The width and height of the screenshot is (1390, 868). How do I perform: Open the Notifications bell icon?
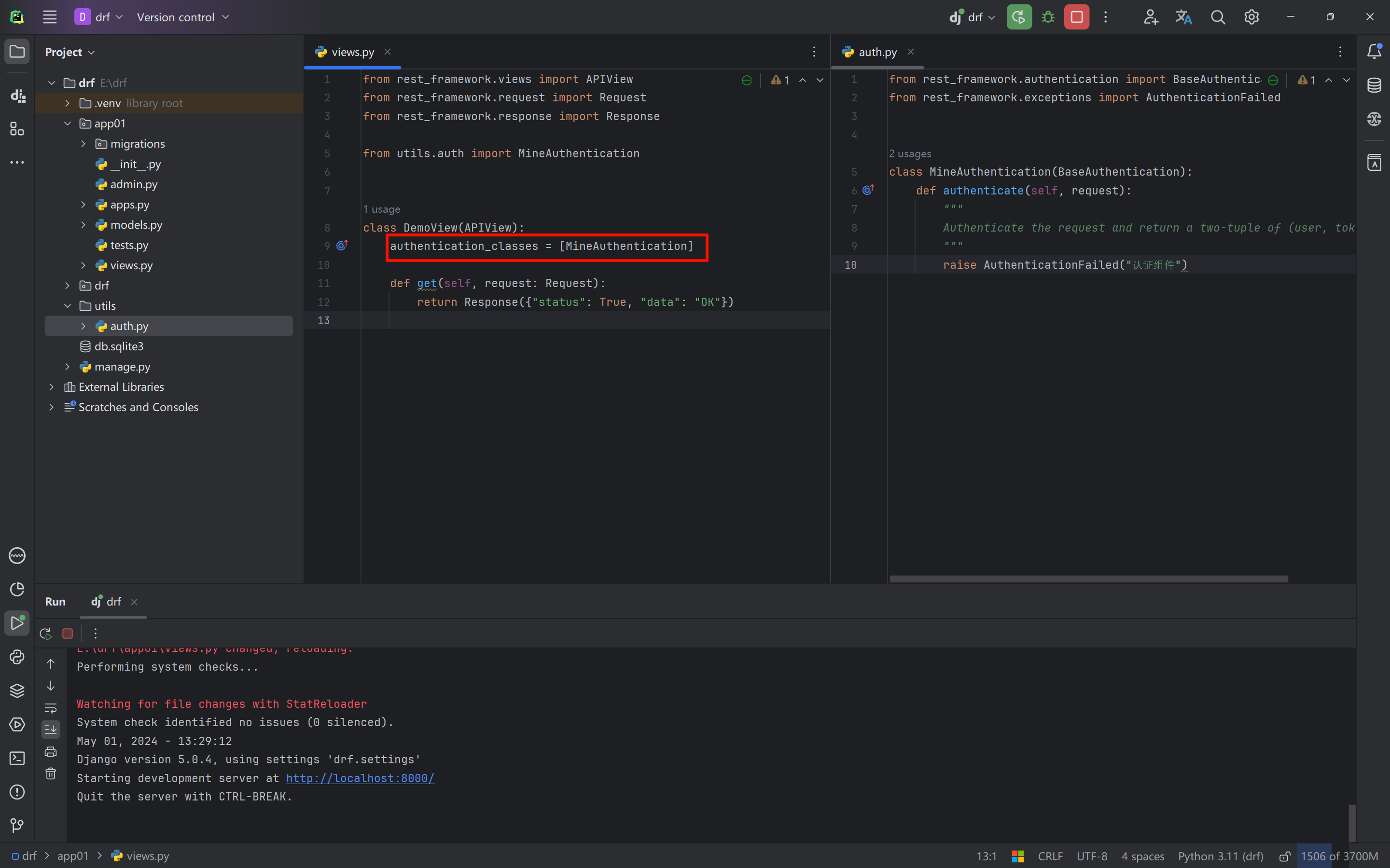click(x=1374, y=52)
